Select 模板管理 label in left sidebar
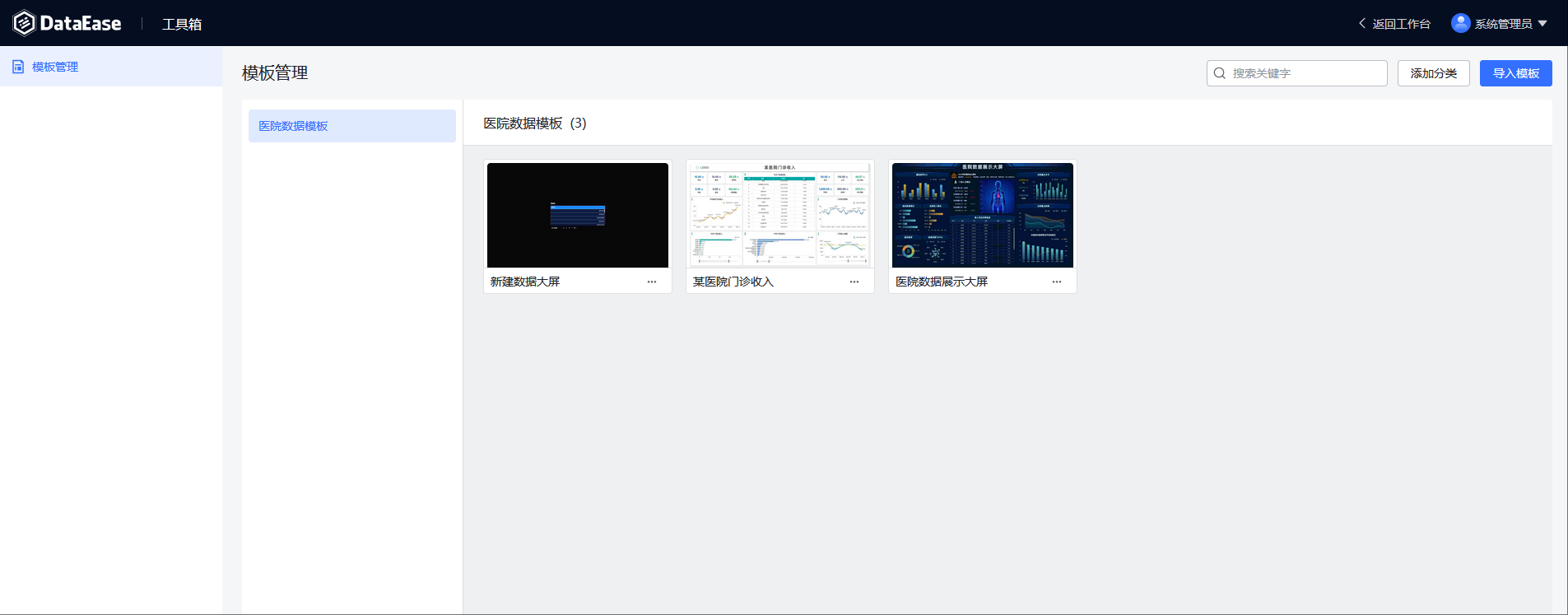 pyautogui.click(x=55, y=67)
